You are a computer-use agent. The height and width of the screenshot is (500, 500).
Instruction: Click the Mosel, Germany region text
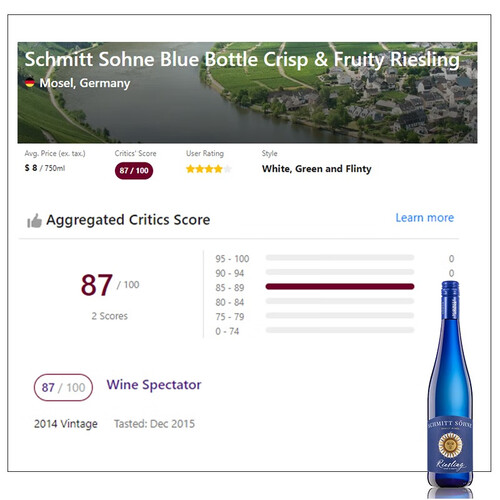click(x=85, y=83)
